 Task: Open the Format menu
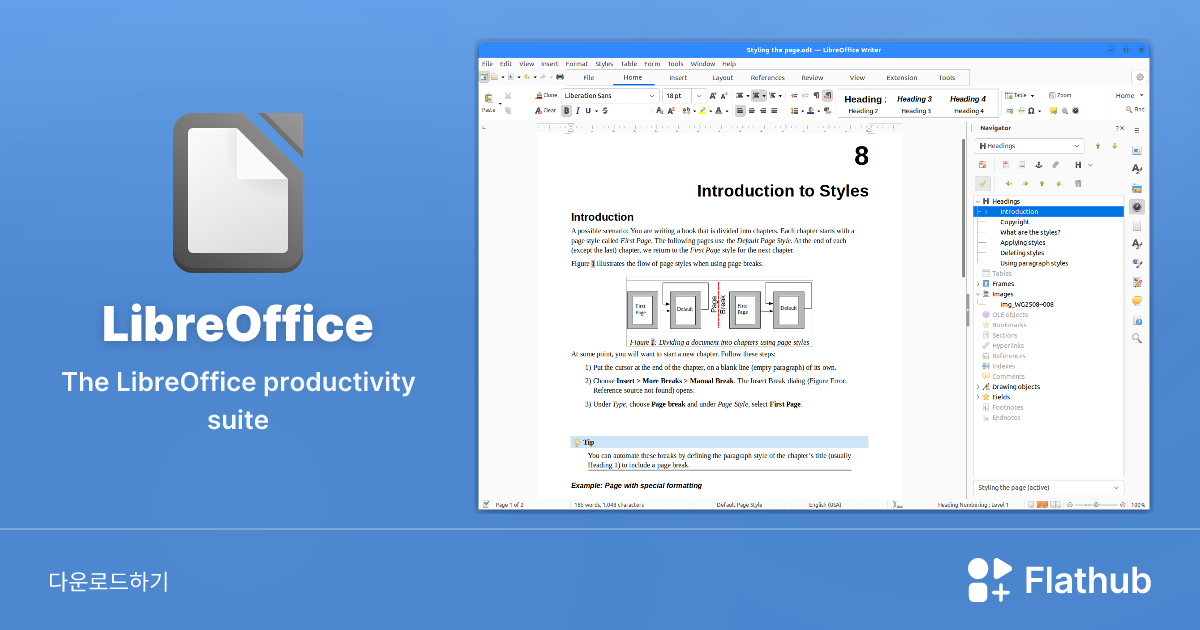pos(577,63)
